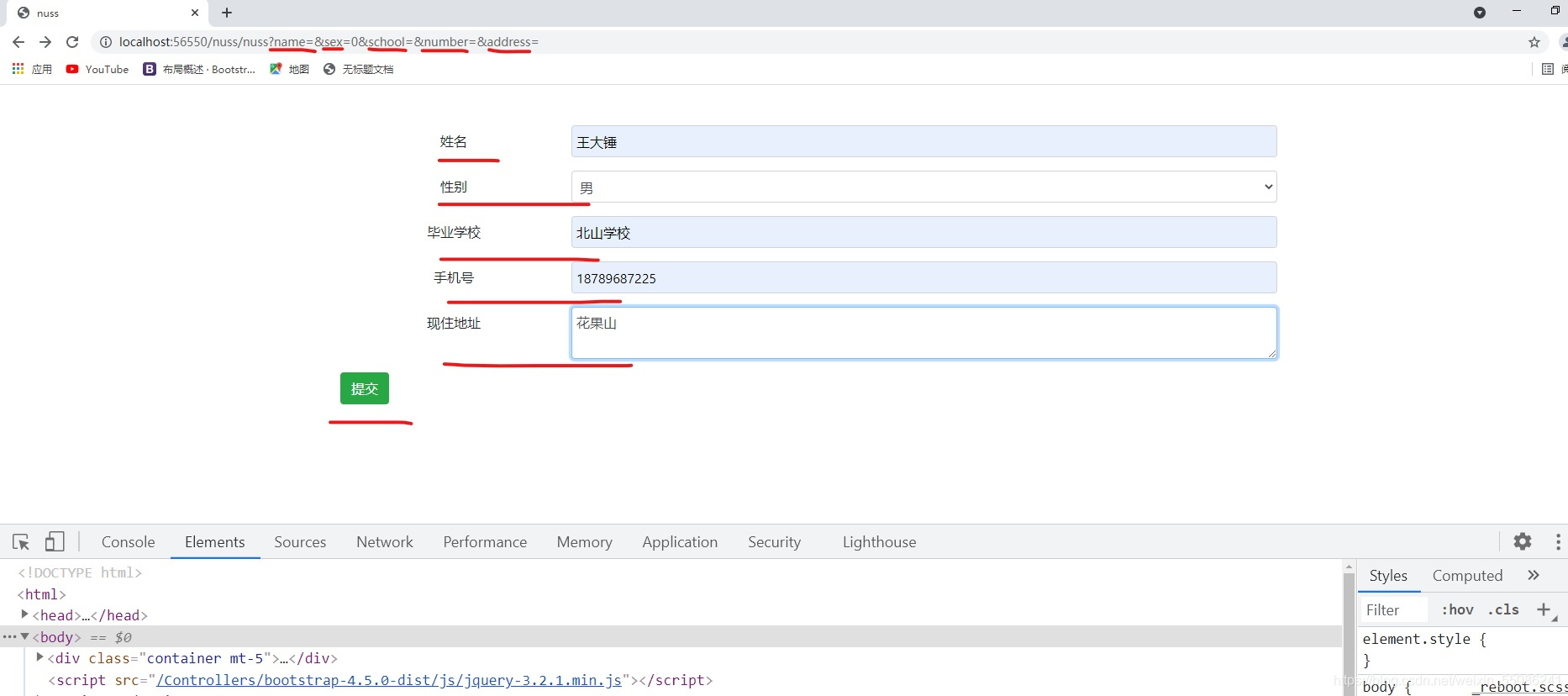
Task: Switch to the Network tab
Action: point(385,542)
